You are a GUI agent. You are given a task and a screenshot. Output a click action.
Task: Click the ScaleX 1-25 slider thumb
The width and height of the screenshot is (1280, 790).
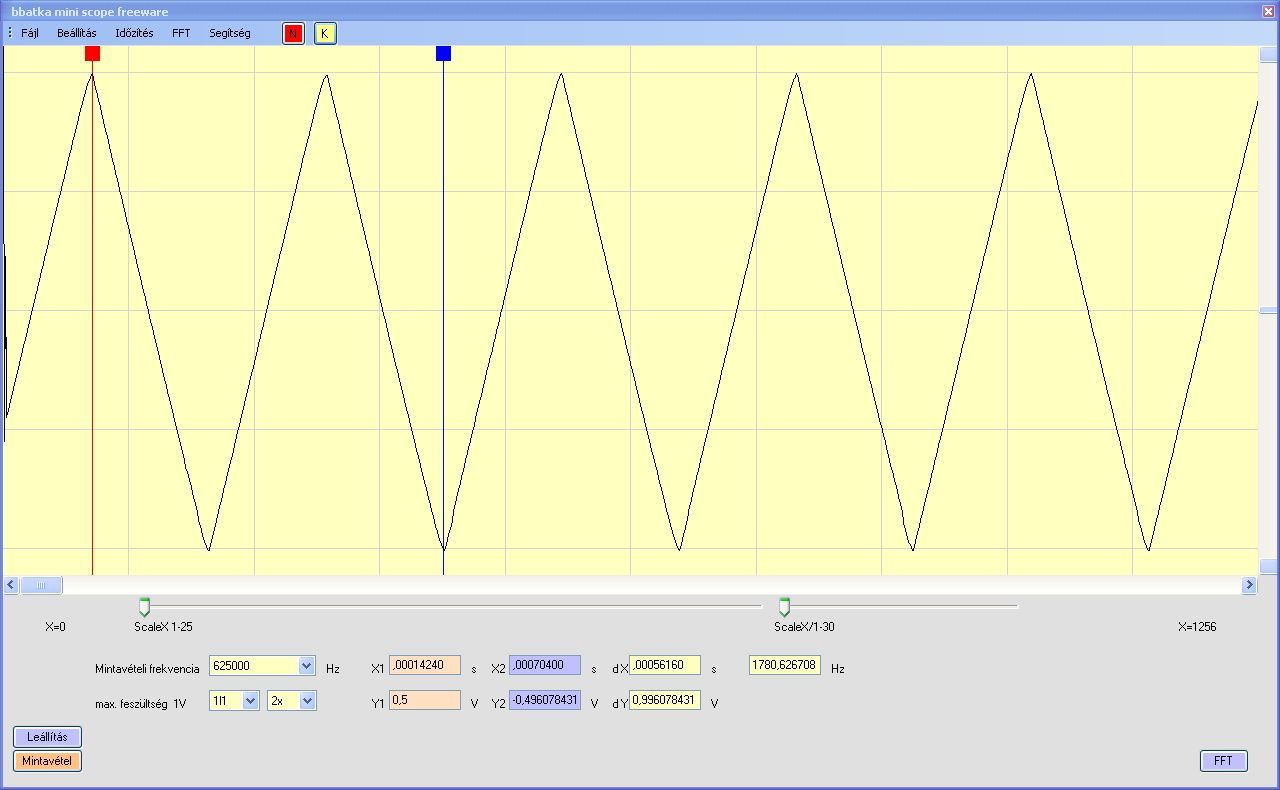point(144,607)
